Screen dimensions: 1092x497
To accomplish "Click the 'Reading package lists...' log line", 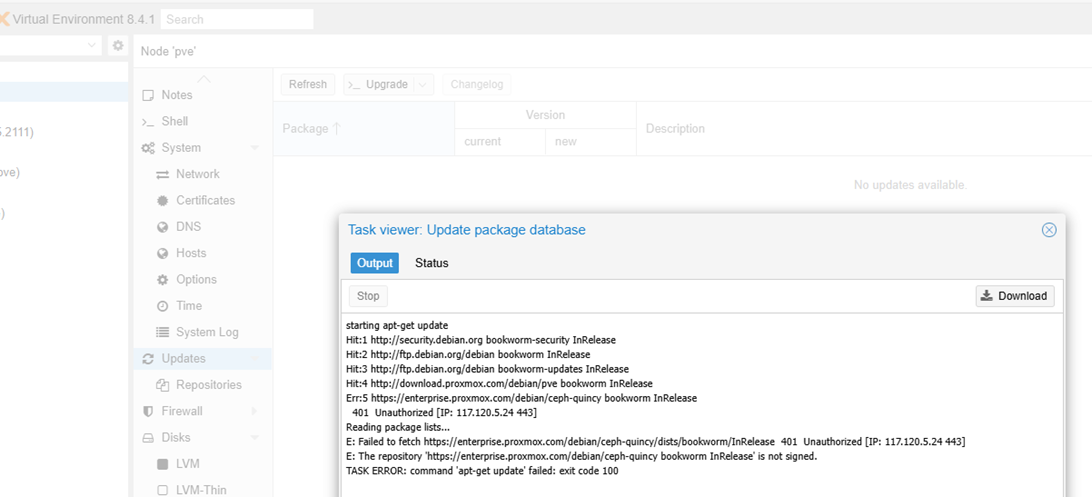I will tap(398, 427).
